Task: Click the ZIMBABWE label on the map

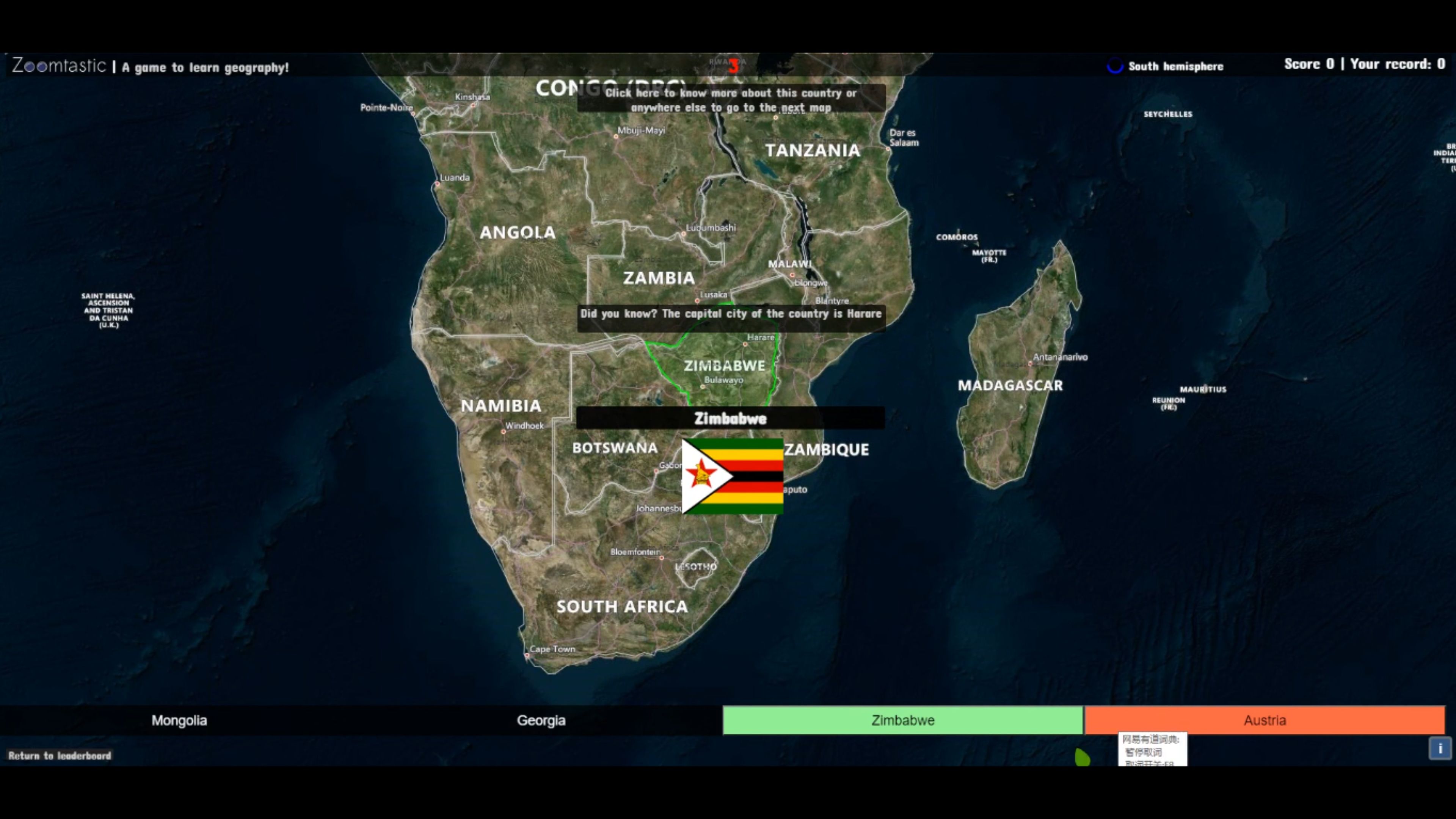Action: point(725,366)
